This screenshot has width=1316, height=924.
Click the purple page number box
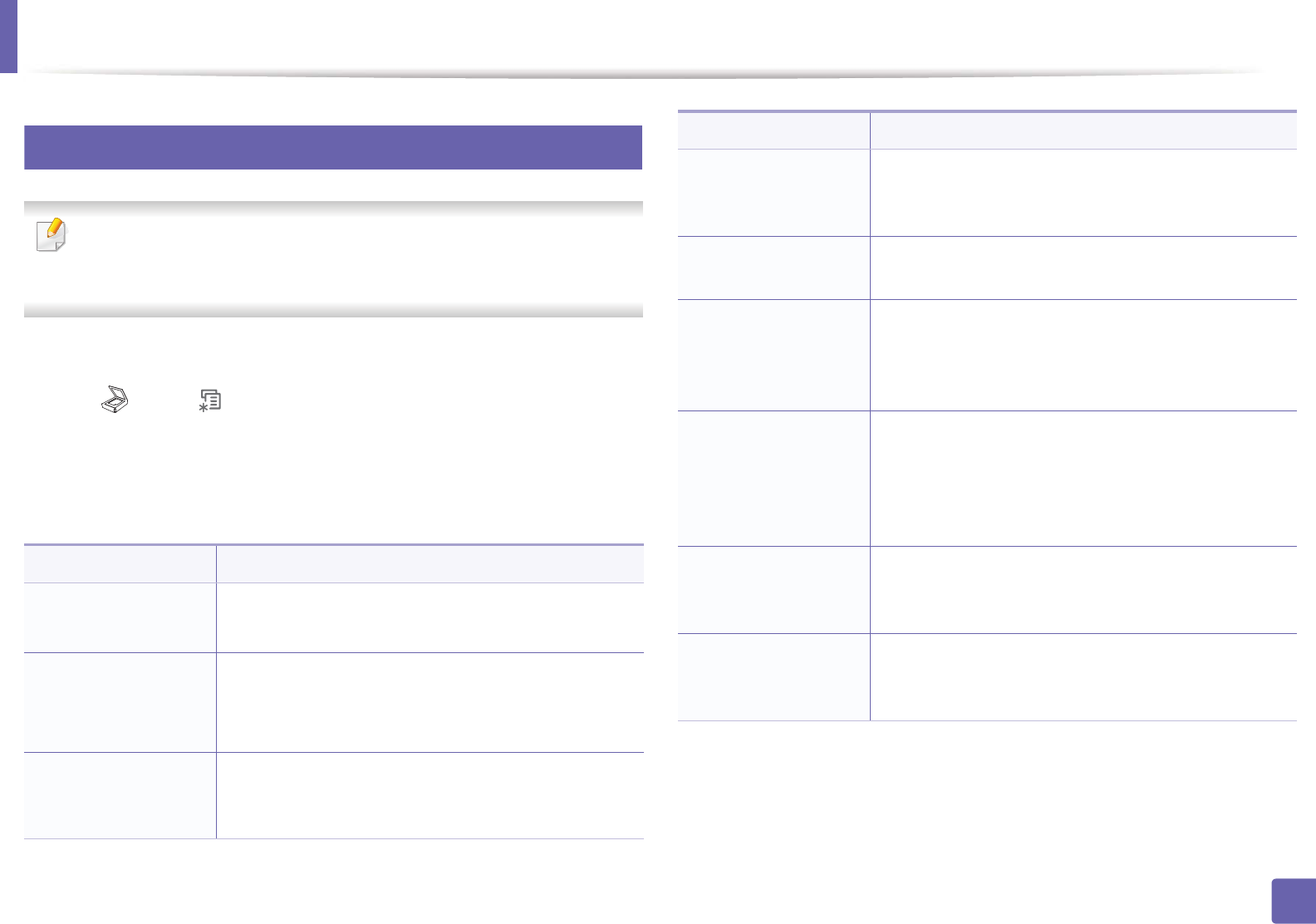pyautogui.click(x=1294, y=901)
